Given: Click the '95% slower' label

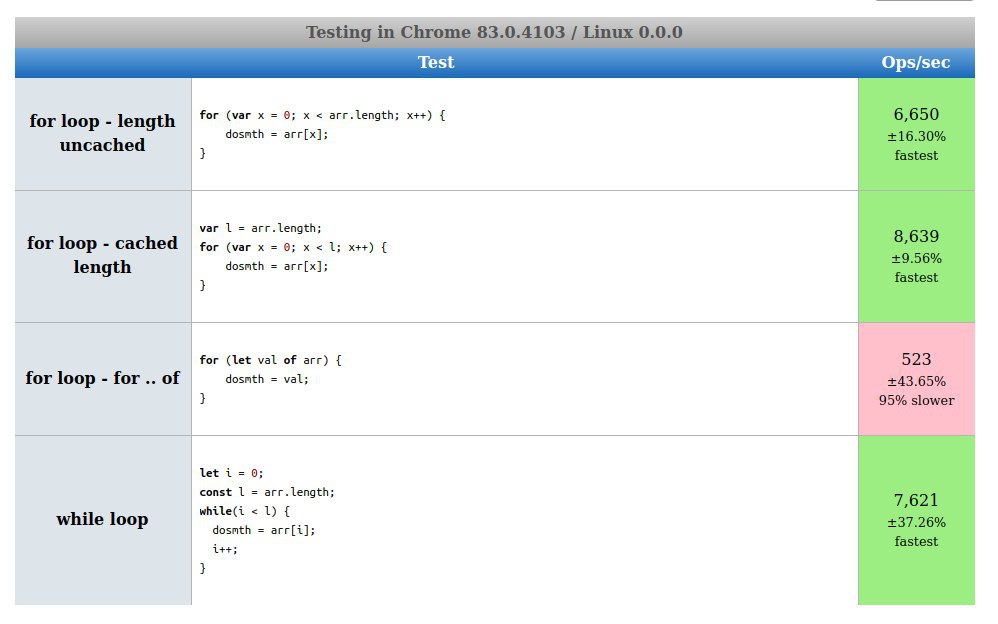Looking at the screenshot, I should click(916, 401).
